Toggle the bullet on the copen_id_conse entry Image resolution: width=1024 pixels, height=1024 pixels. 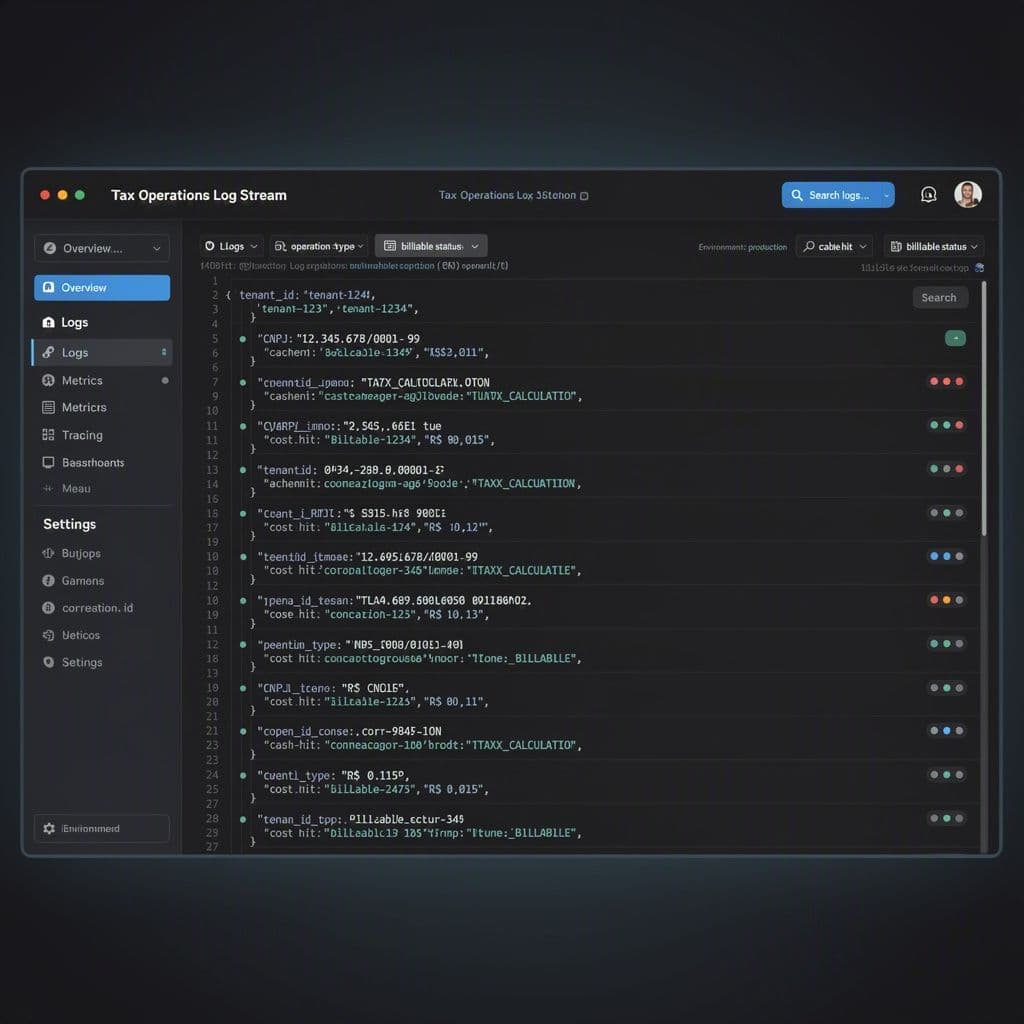(x=243, y=731)
